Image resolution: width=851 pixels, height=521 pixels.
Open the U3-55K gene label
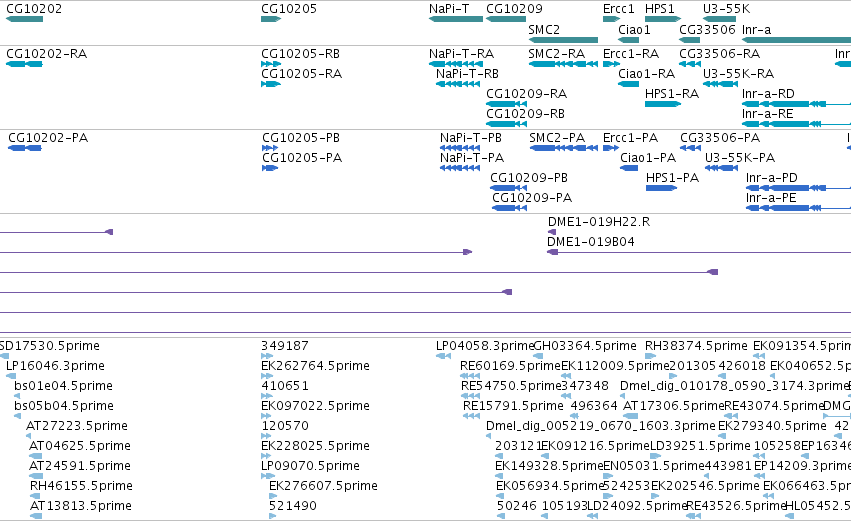[726, 9]
